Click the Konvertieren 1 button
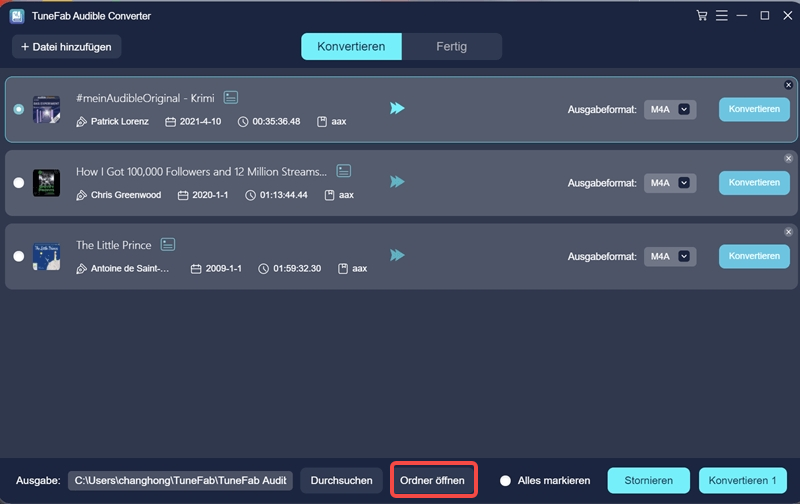The height and width of the screenshot is (504, 800). (x=742, y=481)
